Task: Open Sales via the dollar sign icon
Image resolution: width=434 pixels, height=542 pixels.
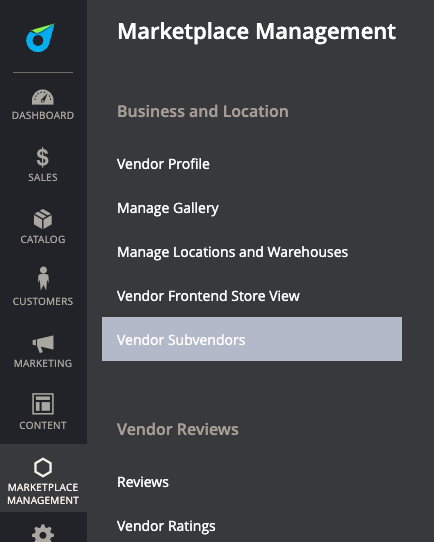Action: [x=43, y=157]
